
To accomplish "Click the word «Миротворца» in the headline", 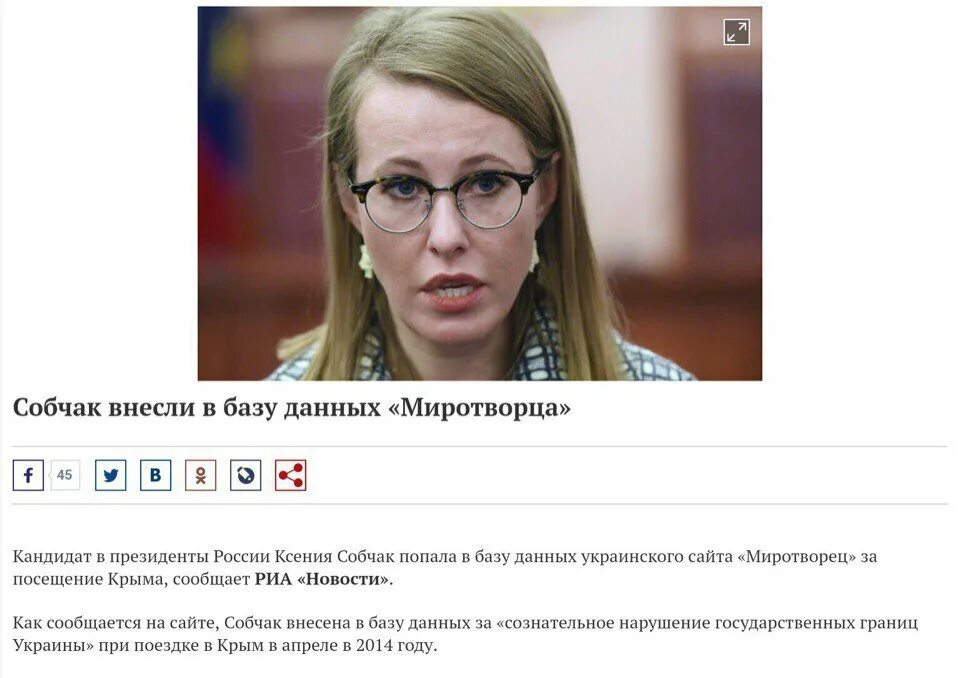I will tap(479, 408).
